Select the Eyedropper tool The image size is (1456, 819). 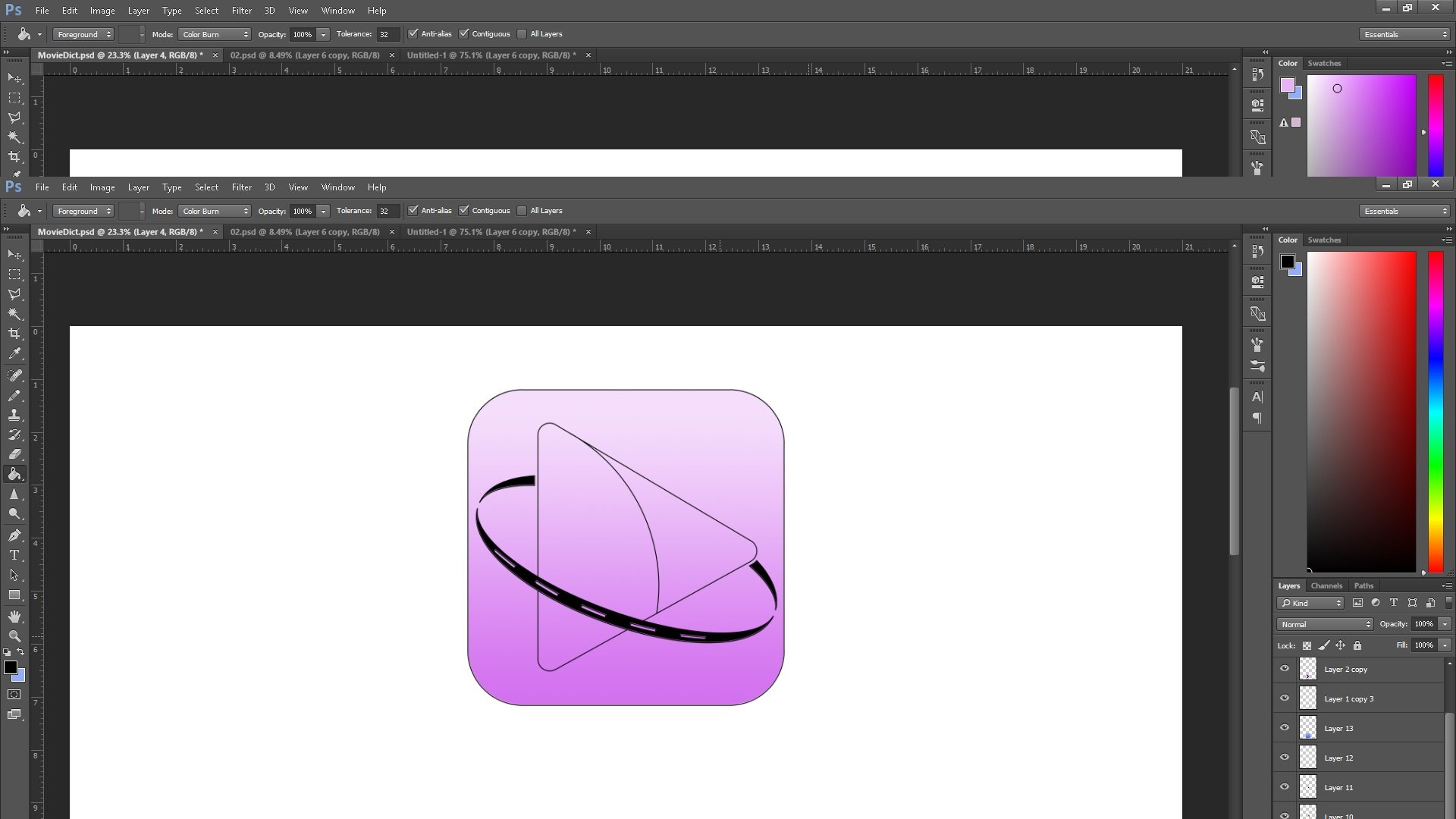(14, 353)
